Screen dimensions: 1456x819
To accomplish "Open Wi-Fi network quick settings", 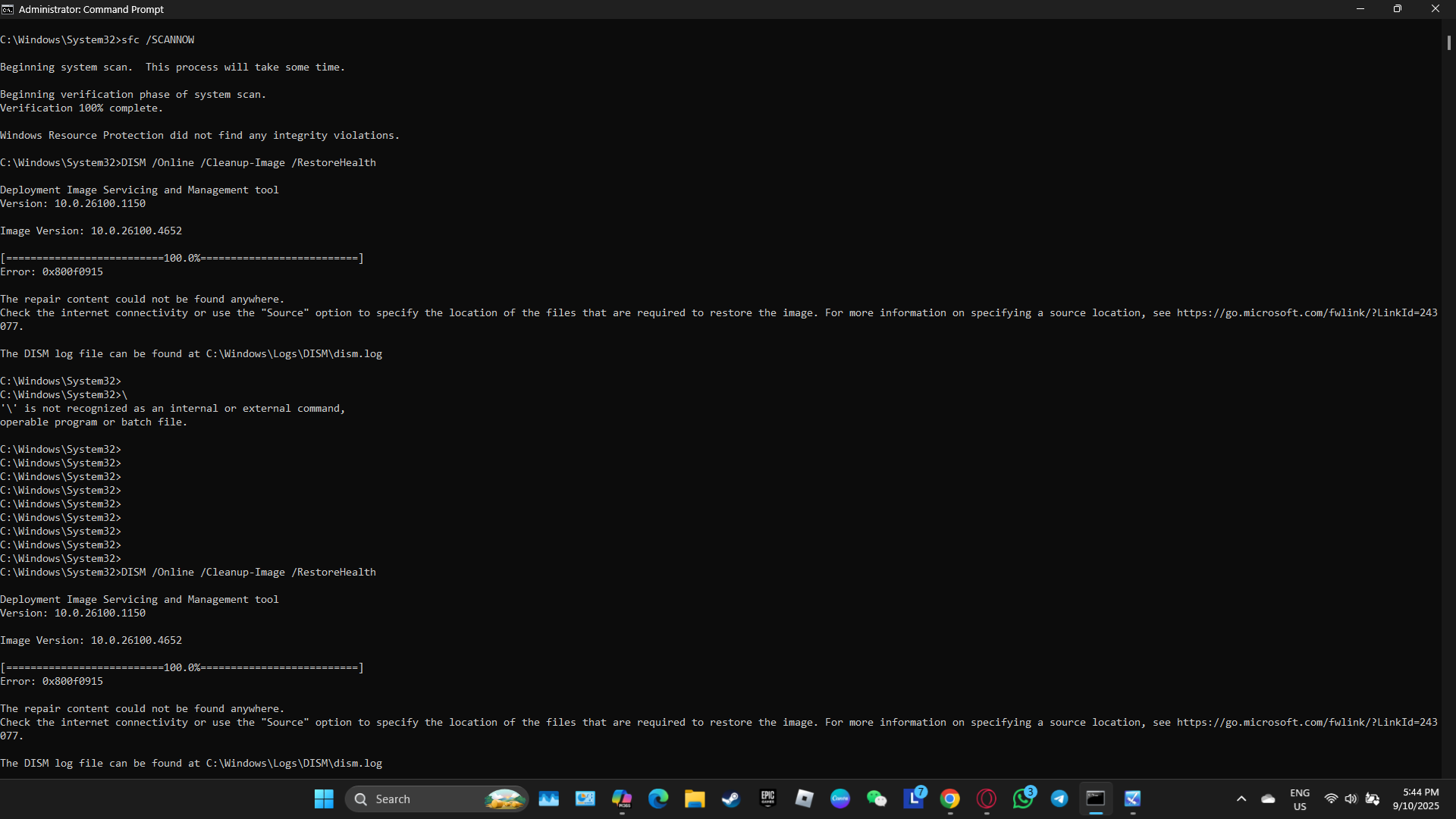I will point(1331,799).
